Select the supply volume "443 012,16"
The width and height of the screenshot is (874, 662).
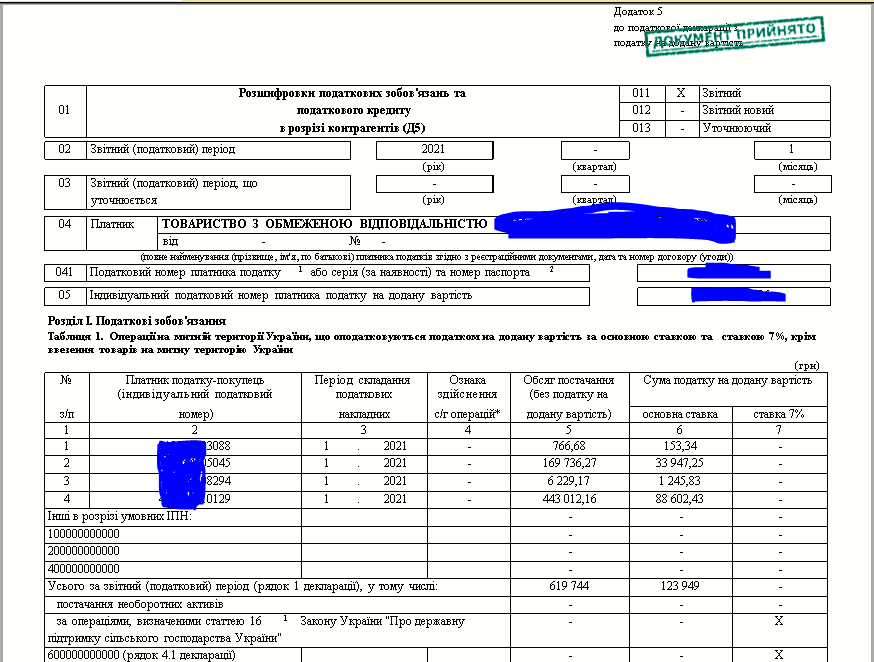point(569,499)
